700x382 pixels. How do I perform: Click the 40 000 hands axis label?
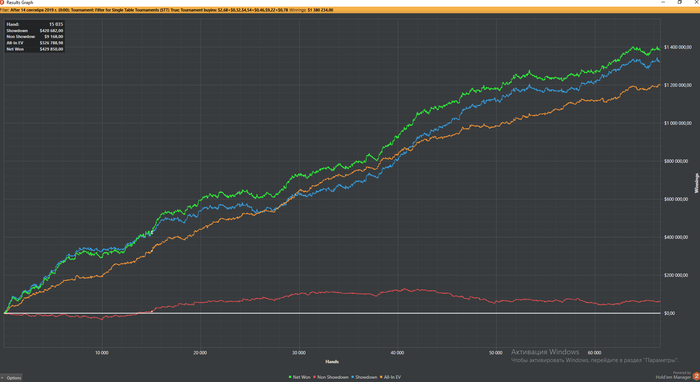[397, 353]
